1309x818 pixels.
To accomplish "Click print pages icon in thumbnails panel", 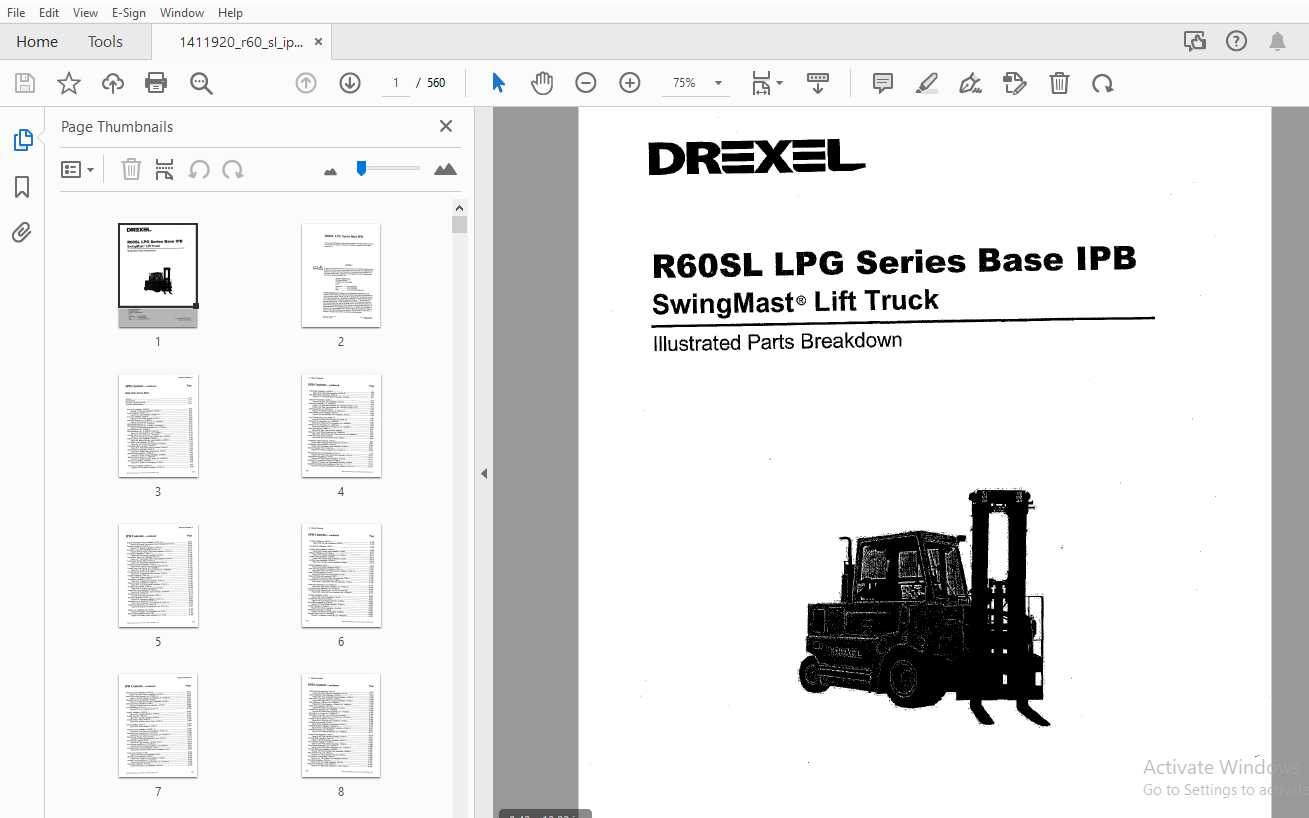I will click(164, 169).
